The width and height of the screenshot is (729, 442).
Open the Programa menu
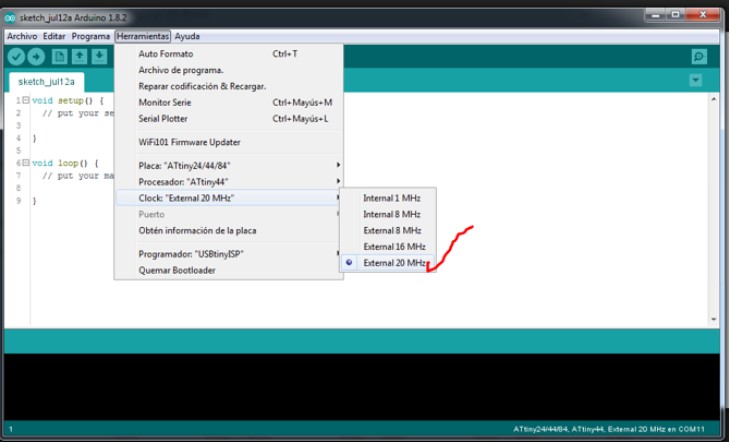[91, 36]
